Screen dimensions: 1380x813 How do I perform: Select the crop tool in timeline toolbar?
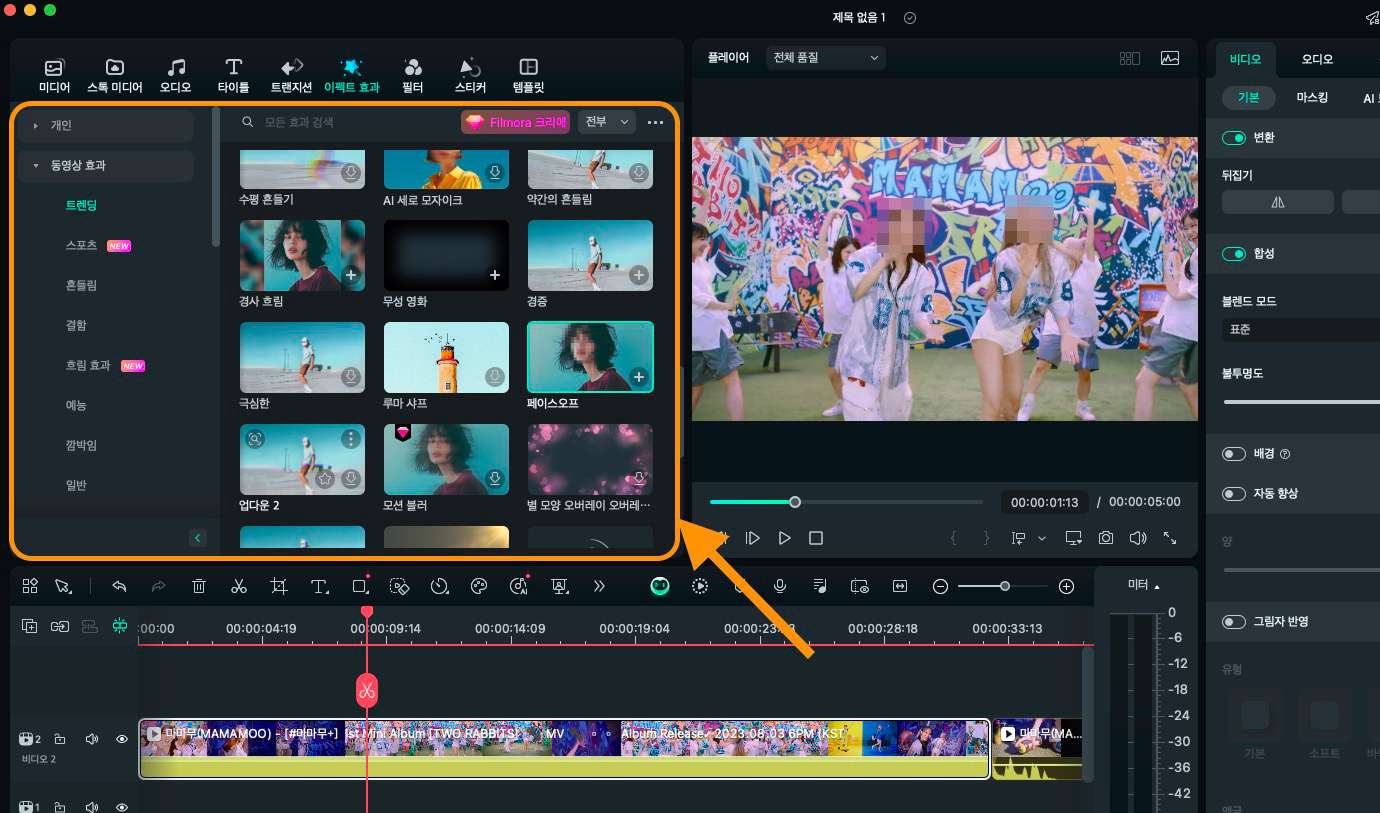coord(279,586)
